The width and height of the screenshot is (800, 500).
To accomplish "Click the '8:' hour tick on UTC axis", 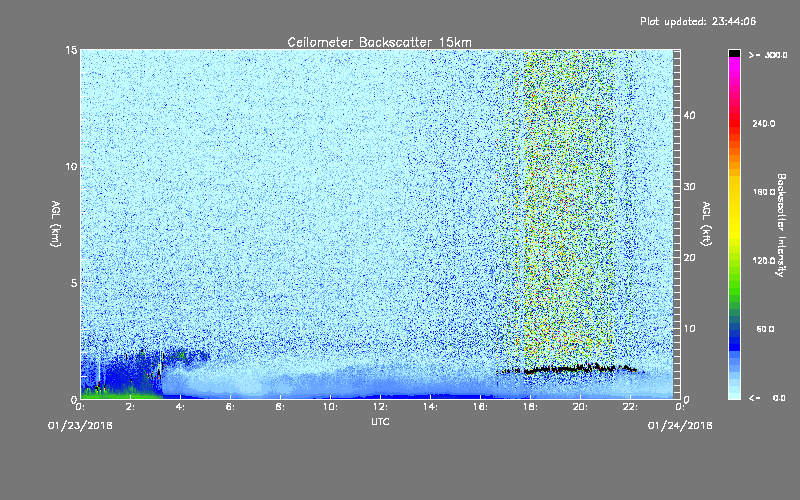I will [x=280, y=407].
